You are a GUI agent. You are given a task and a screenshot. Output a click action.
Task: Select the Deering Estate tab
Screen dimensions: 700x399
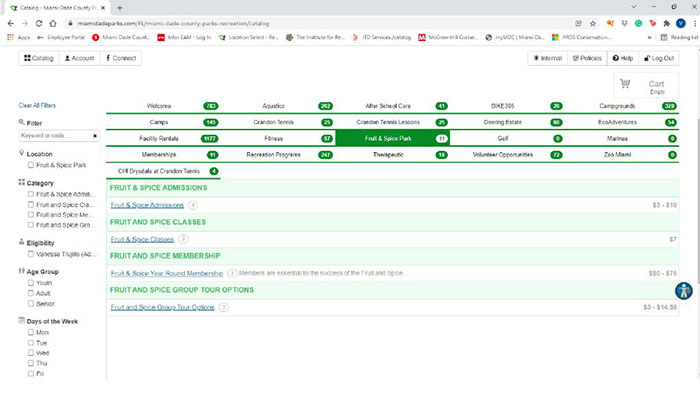507,122
